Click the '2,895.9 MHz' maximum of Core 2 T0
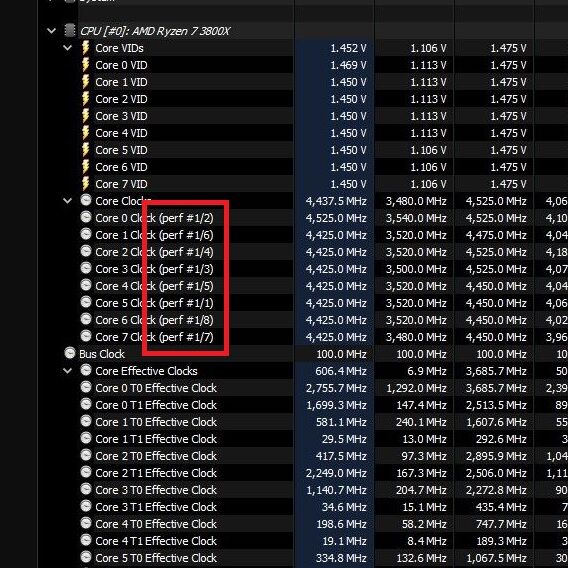This screenshot has width=568, height=568. [x=496, y=456]
